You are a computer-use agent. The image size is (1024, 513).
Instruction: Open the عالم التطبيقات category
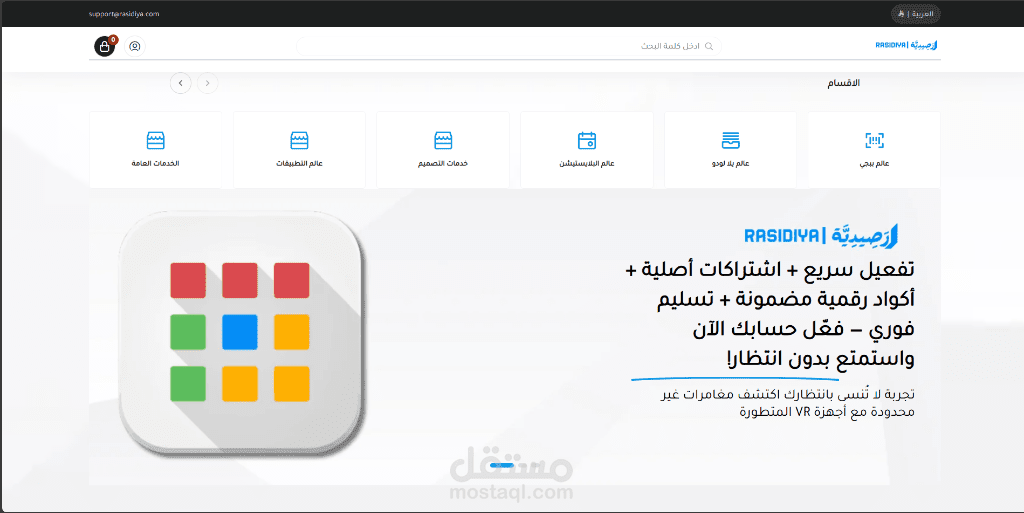[299, 150]
